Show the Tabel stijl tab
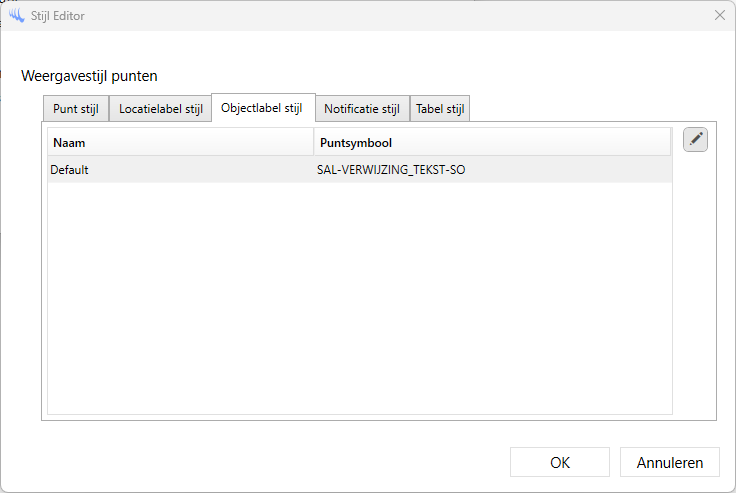 [x=440, y=109]
